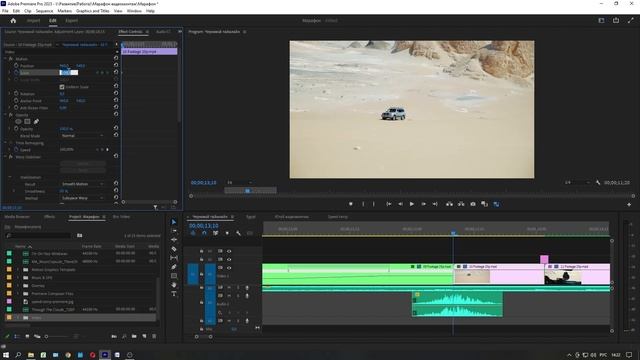Viewport: 640px width, 360px height.
Task: Step forward one frame
Action: coord(424,204)
